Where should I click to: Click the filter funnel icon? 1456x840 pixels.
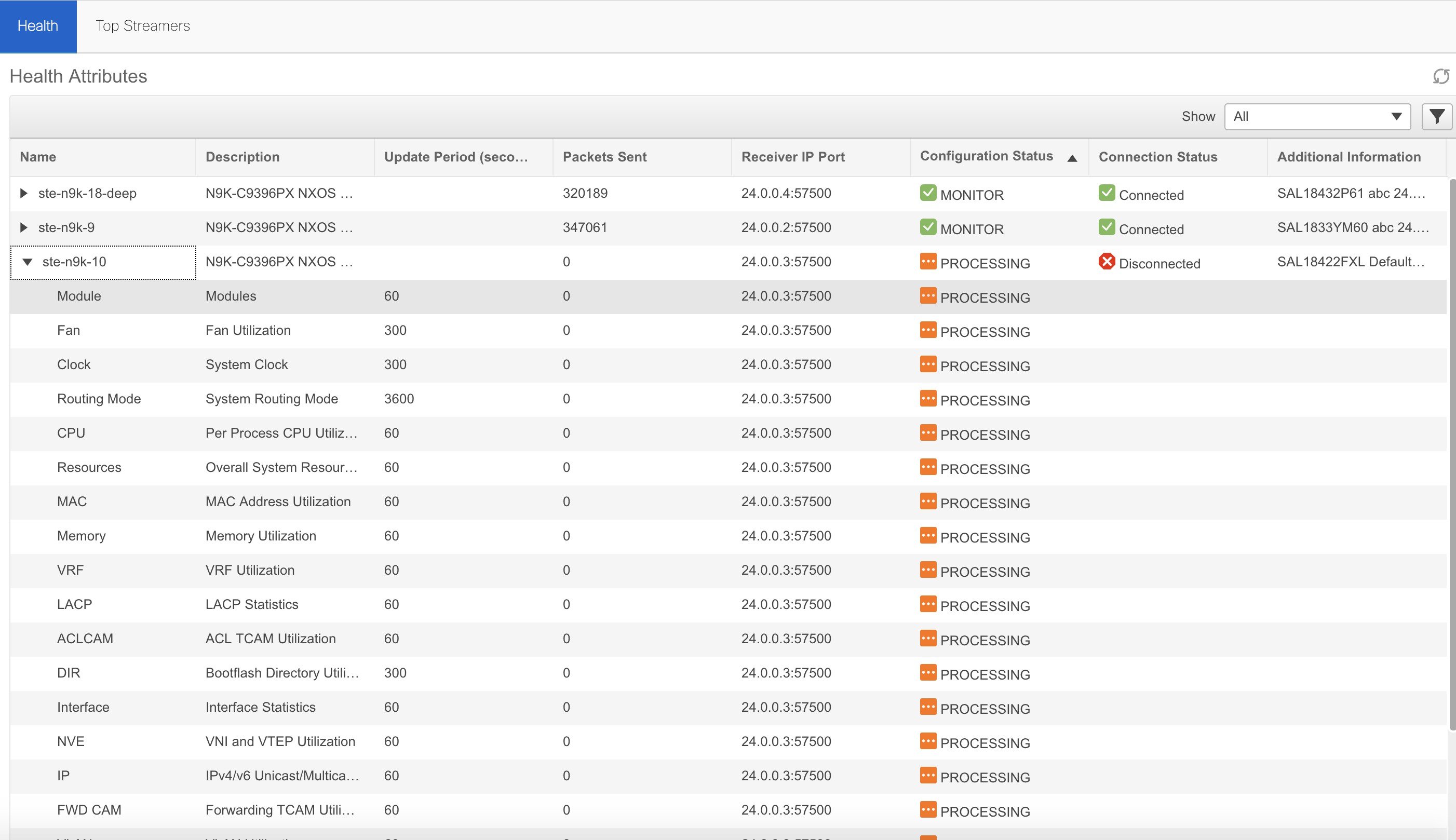pos(1436,116)
